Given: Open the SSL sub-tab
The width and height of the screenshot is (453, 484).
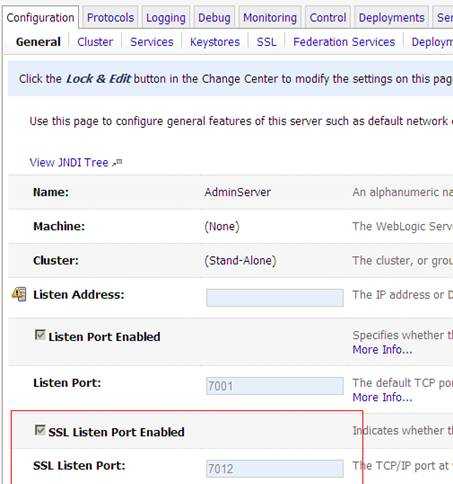Looking at the screenshot, I should point(266,42).
